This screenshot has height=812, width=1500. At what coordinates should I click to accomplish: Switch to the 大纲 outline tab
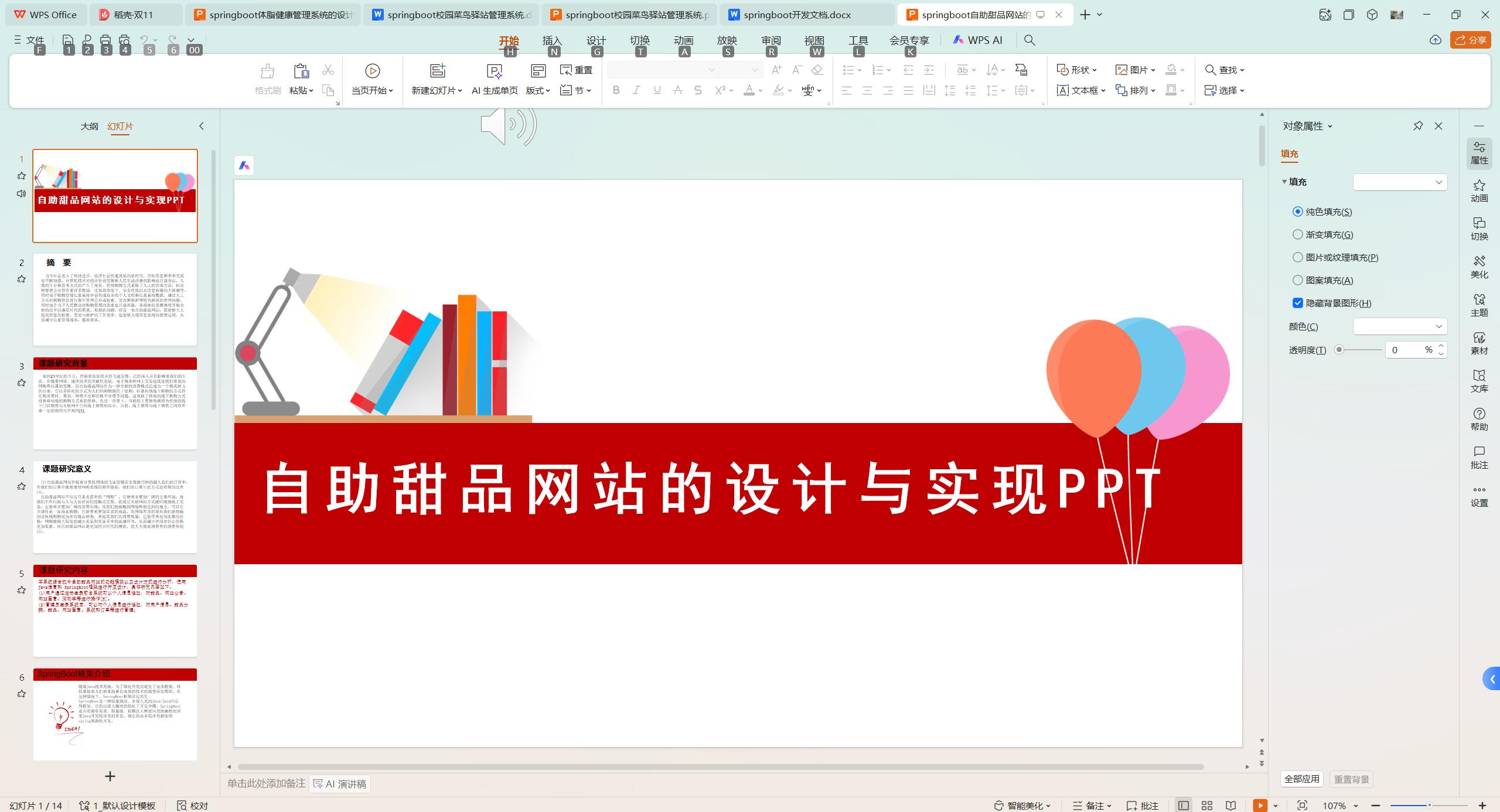pos(89,126)
